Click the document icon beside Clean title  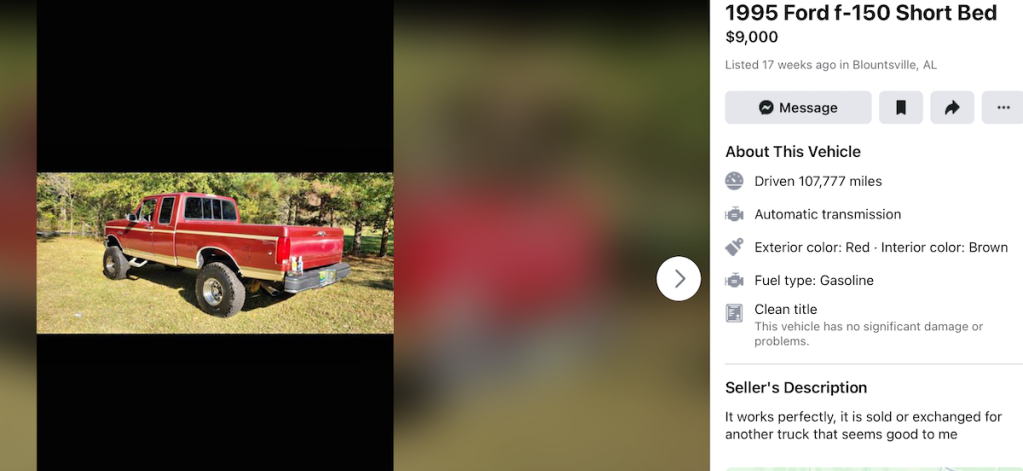[734, 313]
